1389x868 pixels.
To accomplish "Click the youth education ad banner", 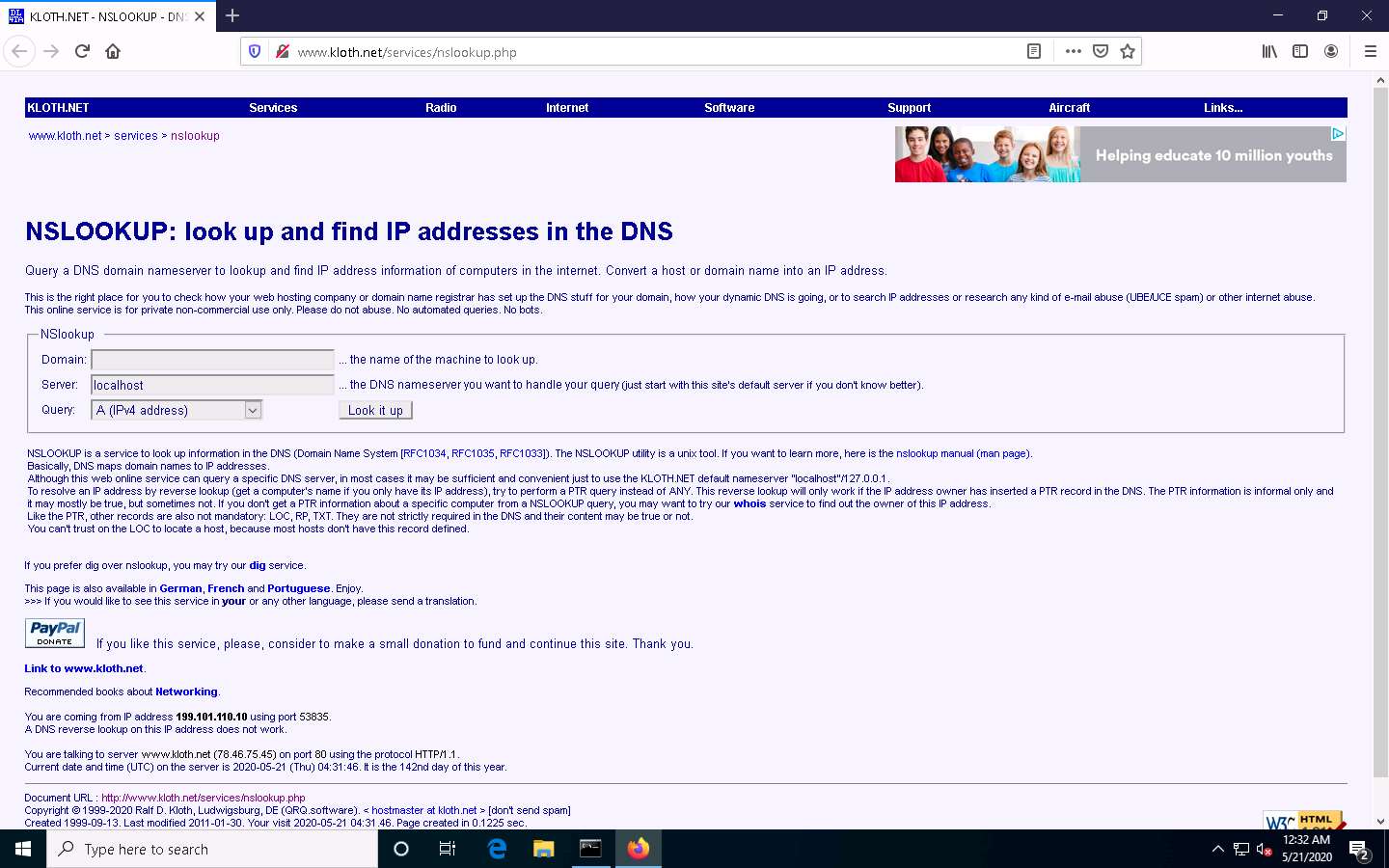I will tap(1120, 154).
